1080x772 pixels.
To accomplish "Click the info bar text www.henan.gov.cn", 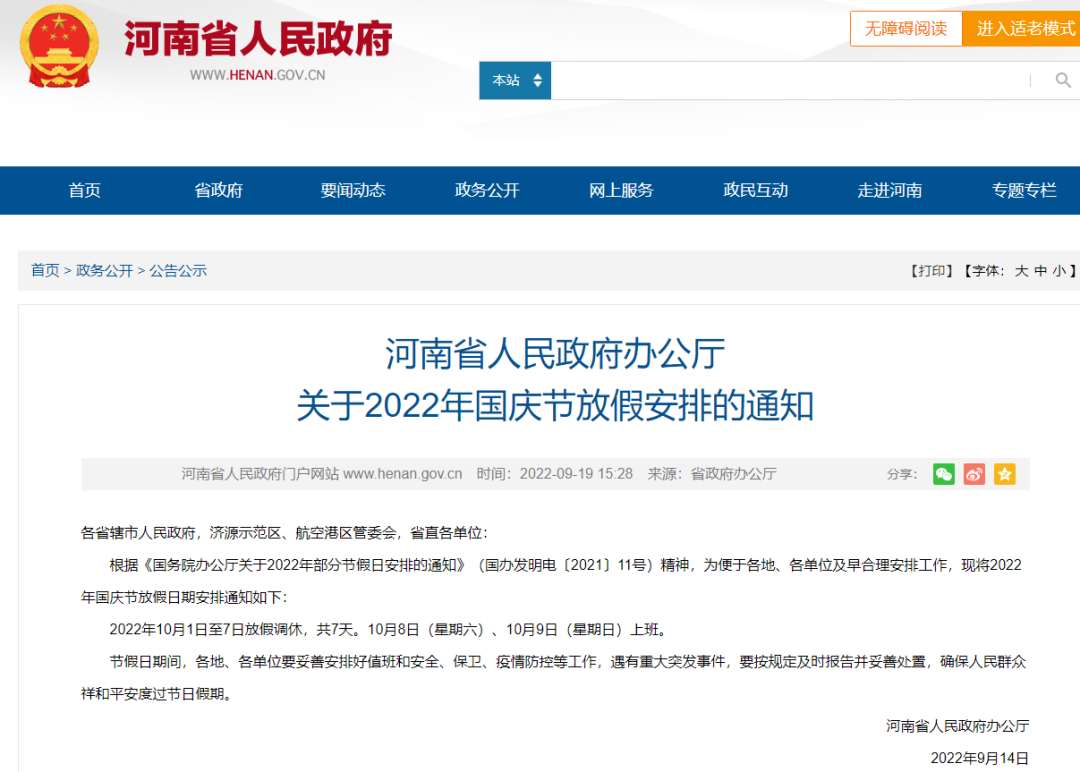I will click(402, 474).
